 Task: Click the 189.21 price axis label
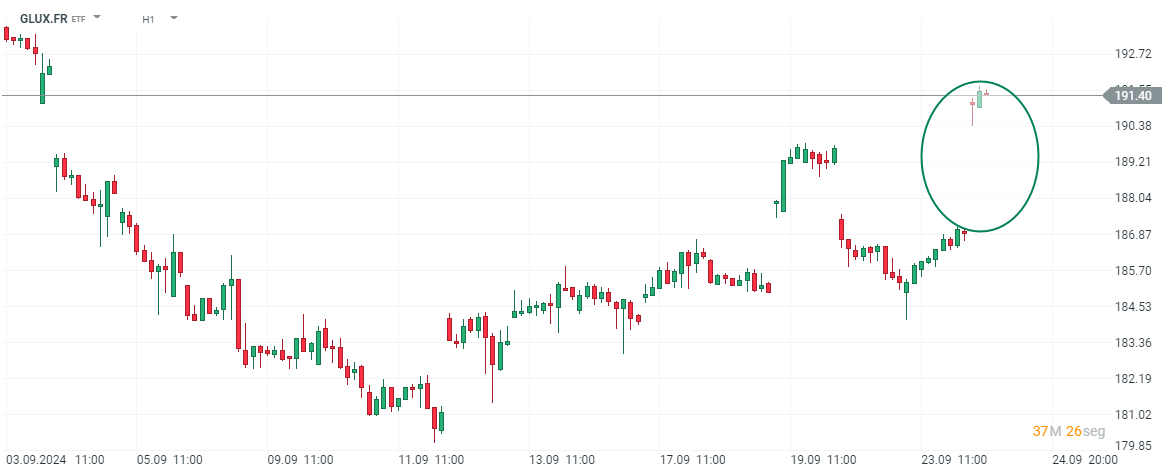coord(1133,161)
